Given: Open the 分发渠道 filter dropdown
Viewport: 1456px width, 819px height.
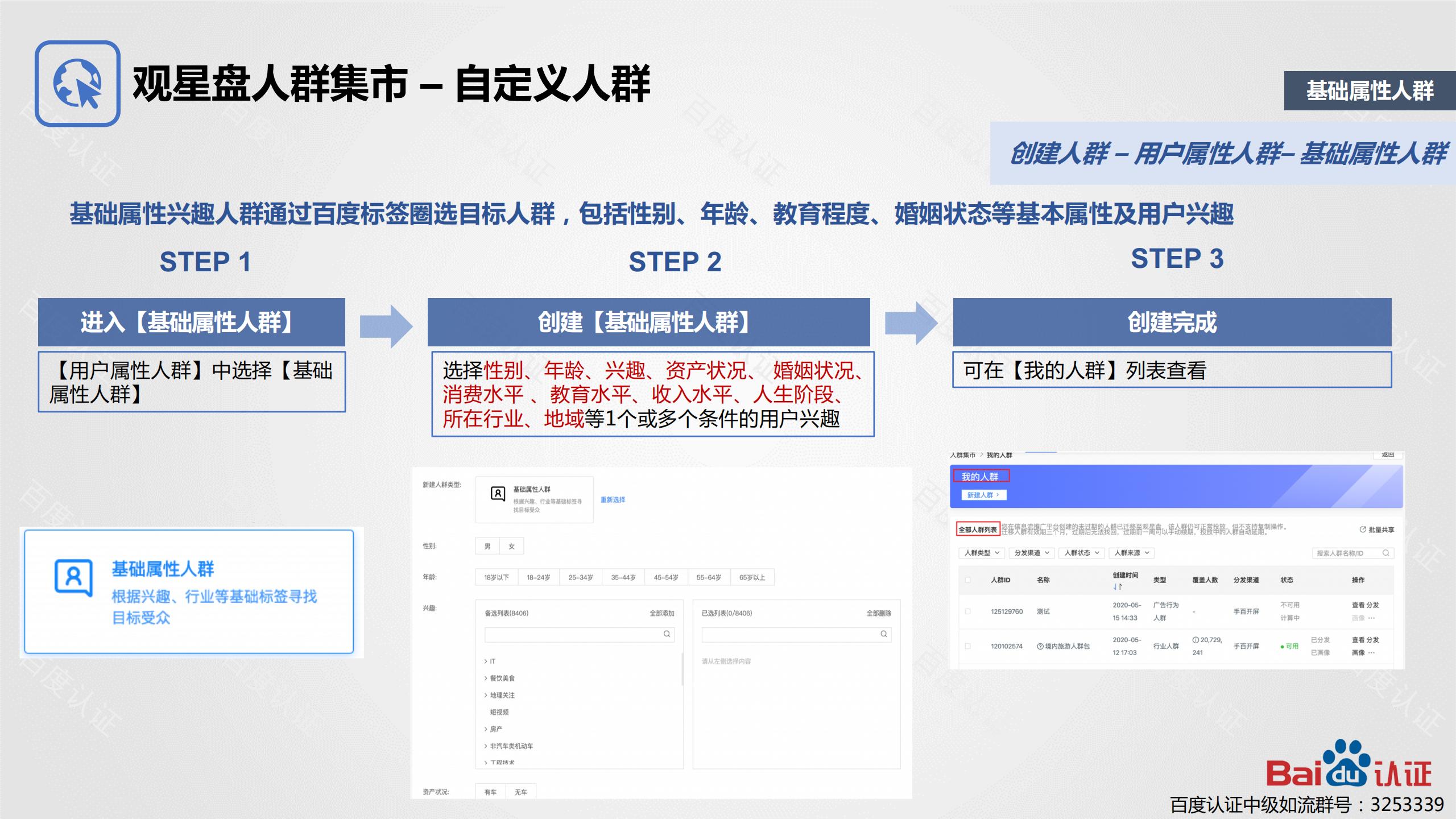Looking at the screenshot, I should (x=1032, y=553).
